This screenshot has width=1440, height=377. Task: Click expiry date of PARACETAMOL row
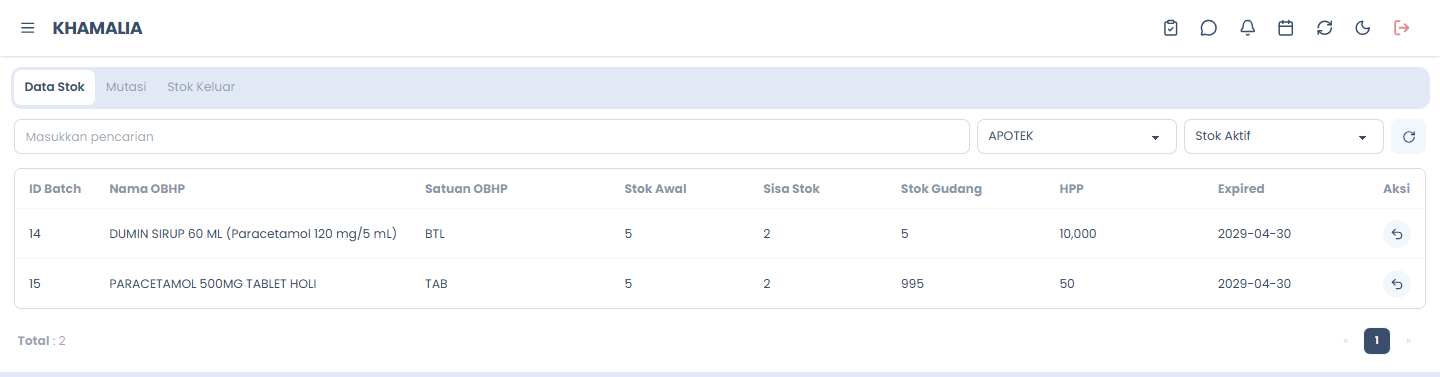point(1254,284)
